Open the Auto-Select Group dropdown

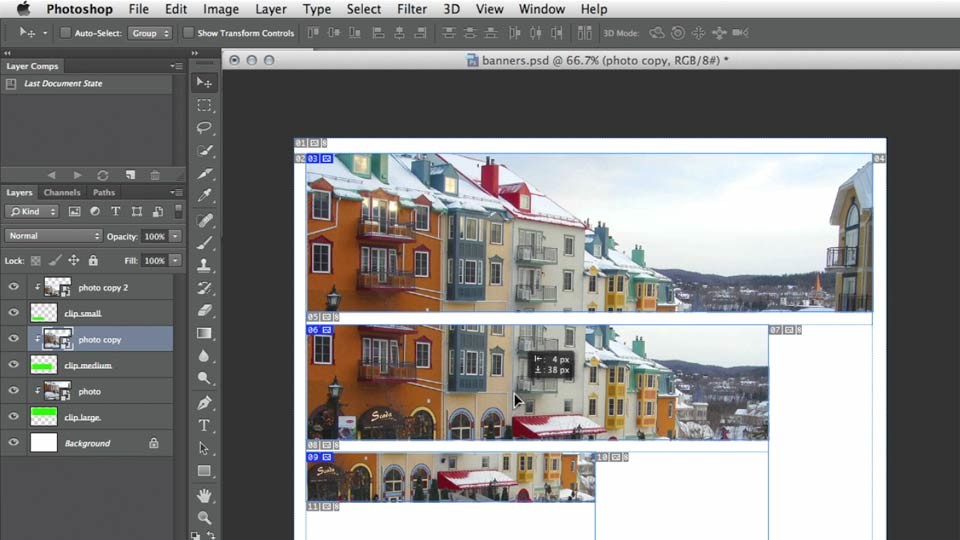(149, 33)
